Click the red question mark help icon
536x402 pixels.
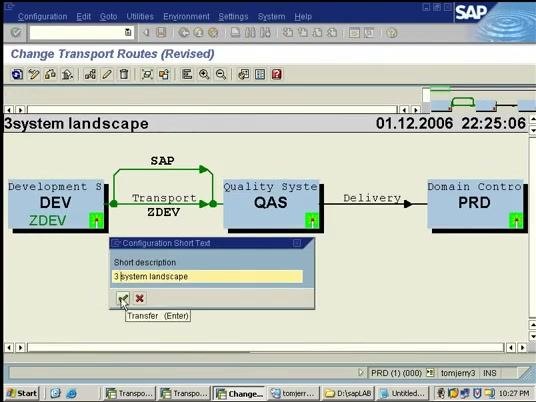pos(277,74)
